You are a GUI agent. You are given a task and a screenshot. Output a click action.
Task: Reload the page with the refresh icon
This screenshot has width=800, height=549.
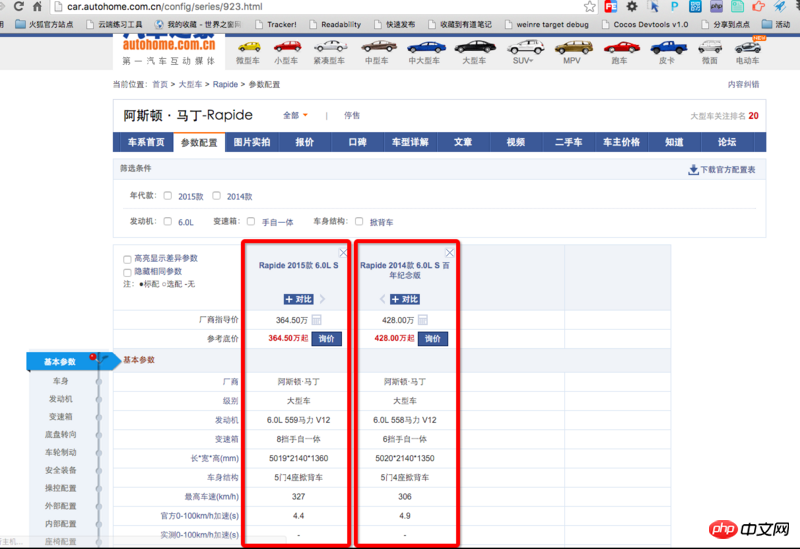tap(19, 6)
